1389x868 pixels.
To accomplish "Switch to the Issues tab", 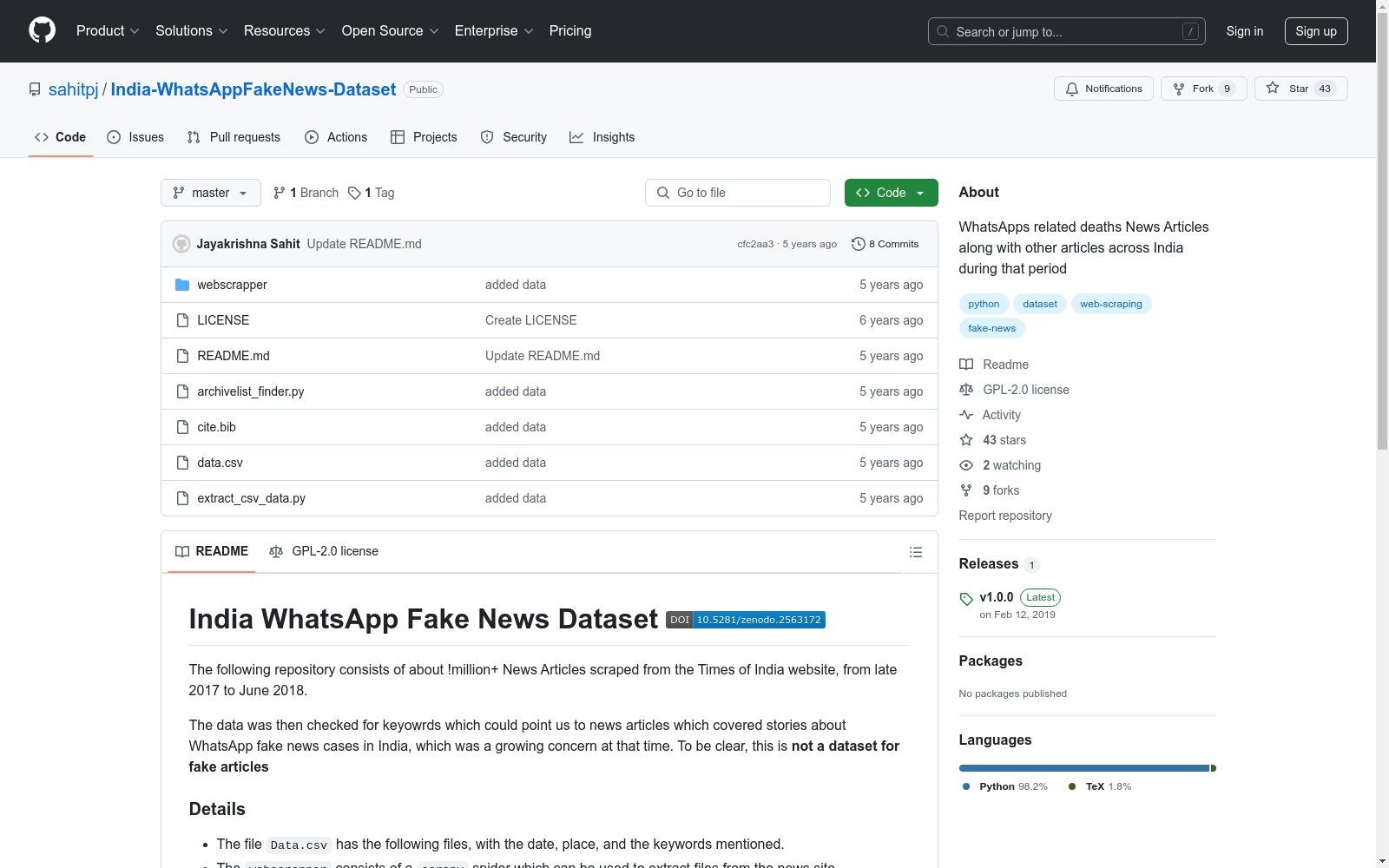I will pos(135,137).
